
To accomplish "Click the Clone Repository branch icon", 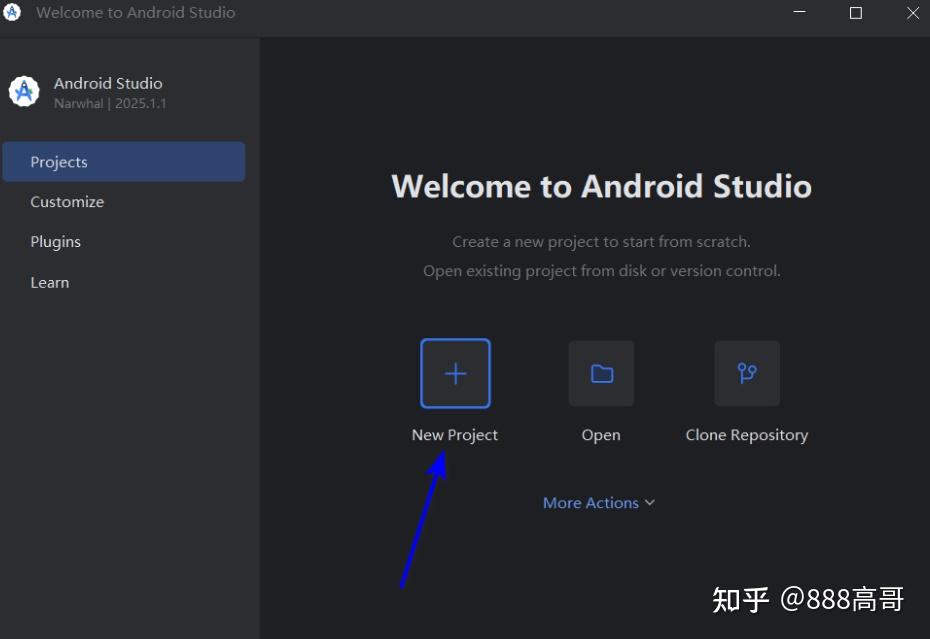I will 747,373.
